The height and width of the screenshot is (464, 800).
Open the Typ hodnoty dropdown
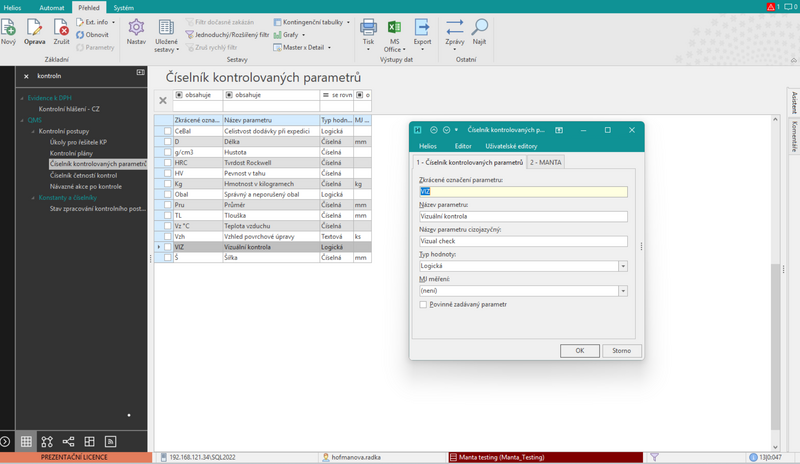tap(623, 266)
